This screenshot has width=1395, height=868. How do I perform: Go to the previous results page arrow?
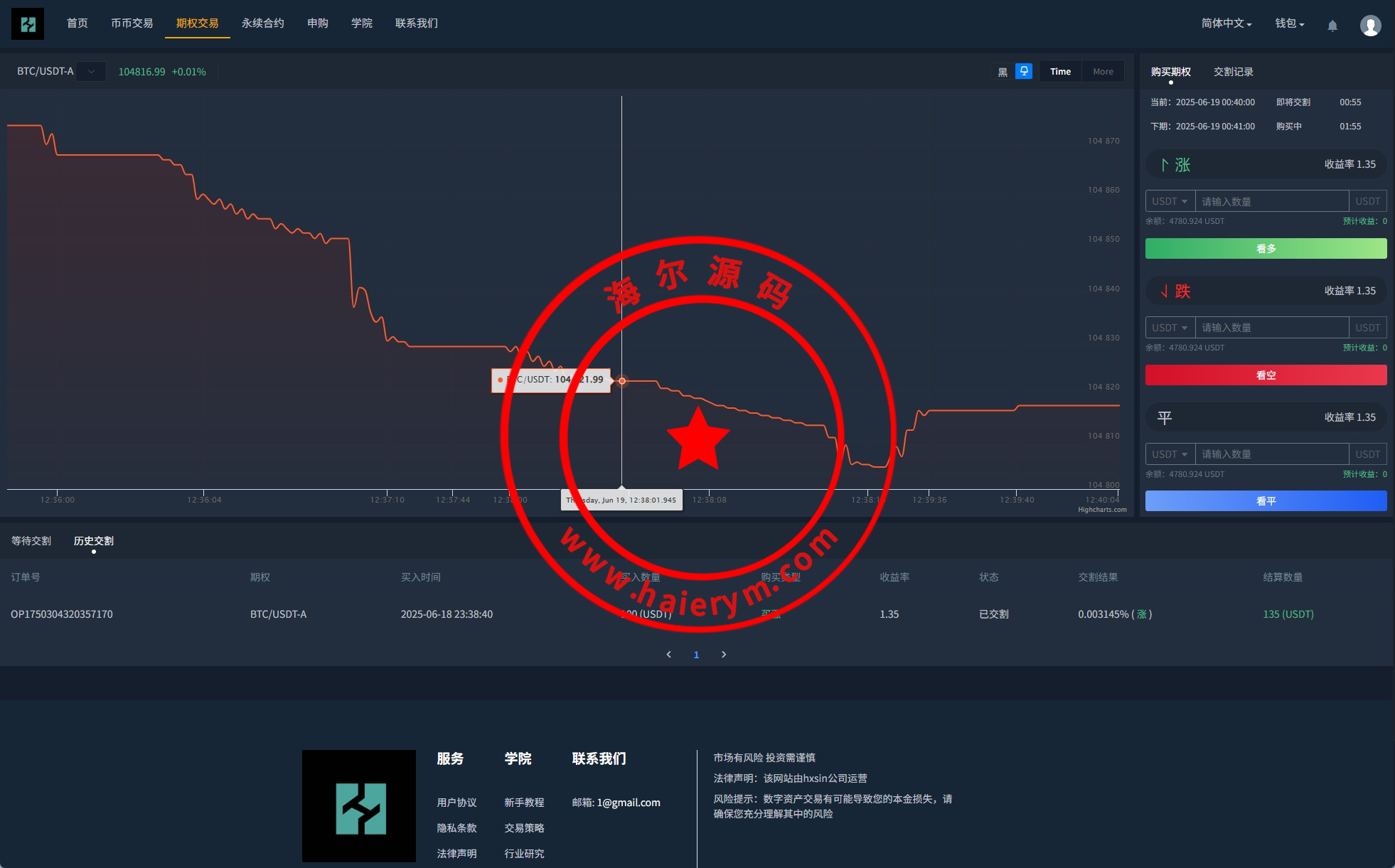click(668, 655)
